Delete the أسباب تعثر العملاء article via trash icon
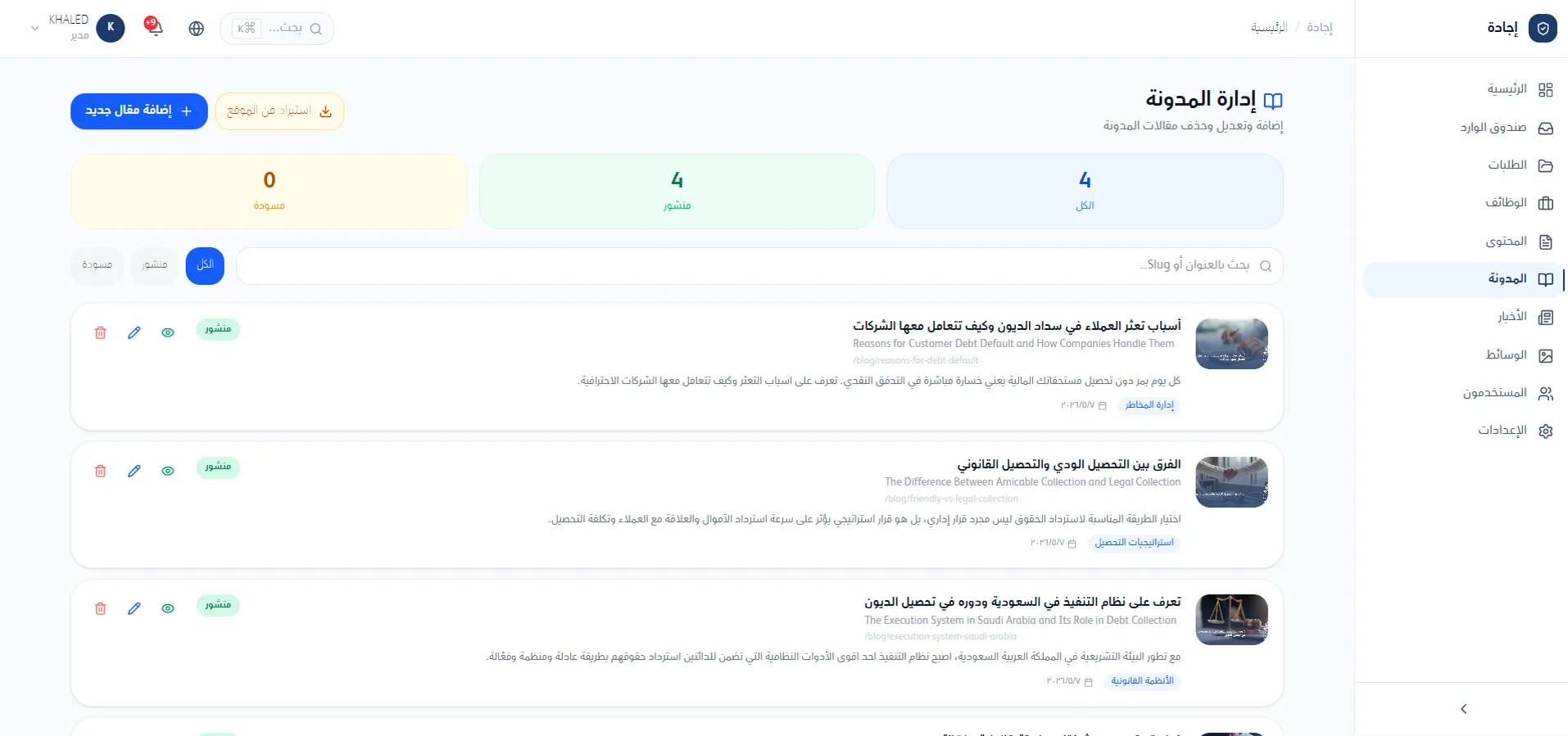Viewport: 1568px width, 736px height. click(101, 332)
